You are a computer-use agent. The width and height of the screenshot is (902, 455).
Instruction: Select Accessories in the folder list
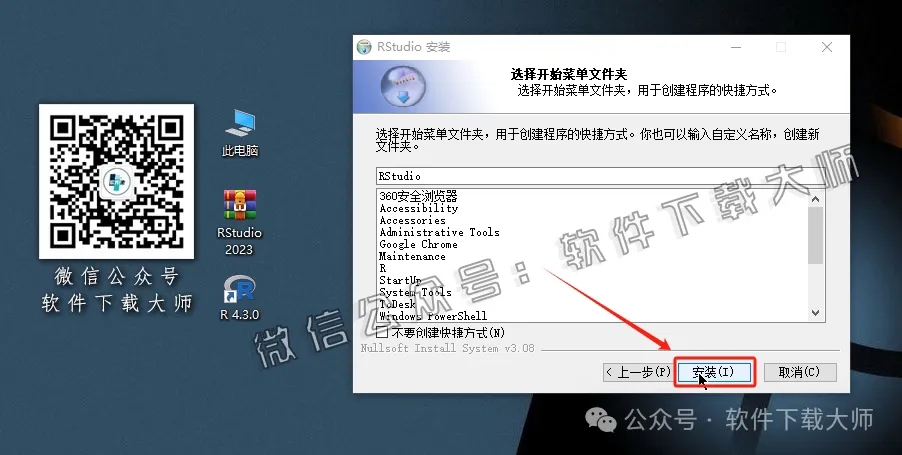pyautogui.click(x=412, y=220)
